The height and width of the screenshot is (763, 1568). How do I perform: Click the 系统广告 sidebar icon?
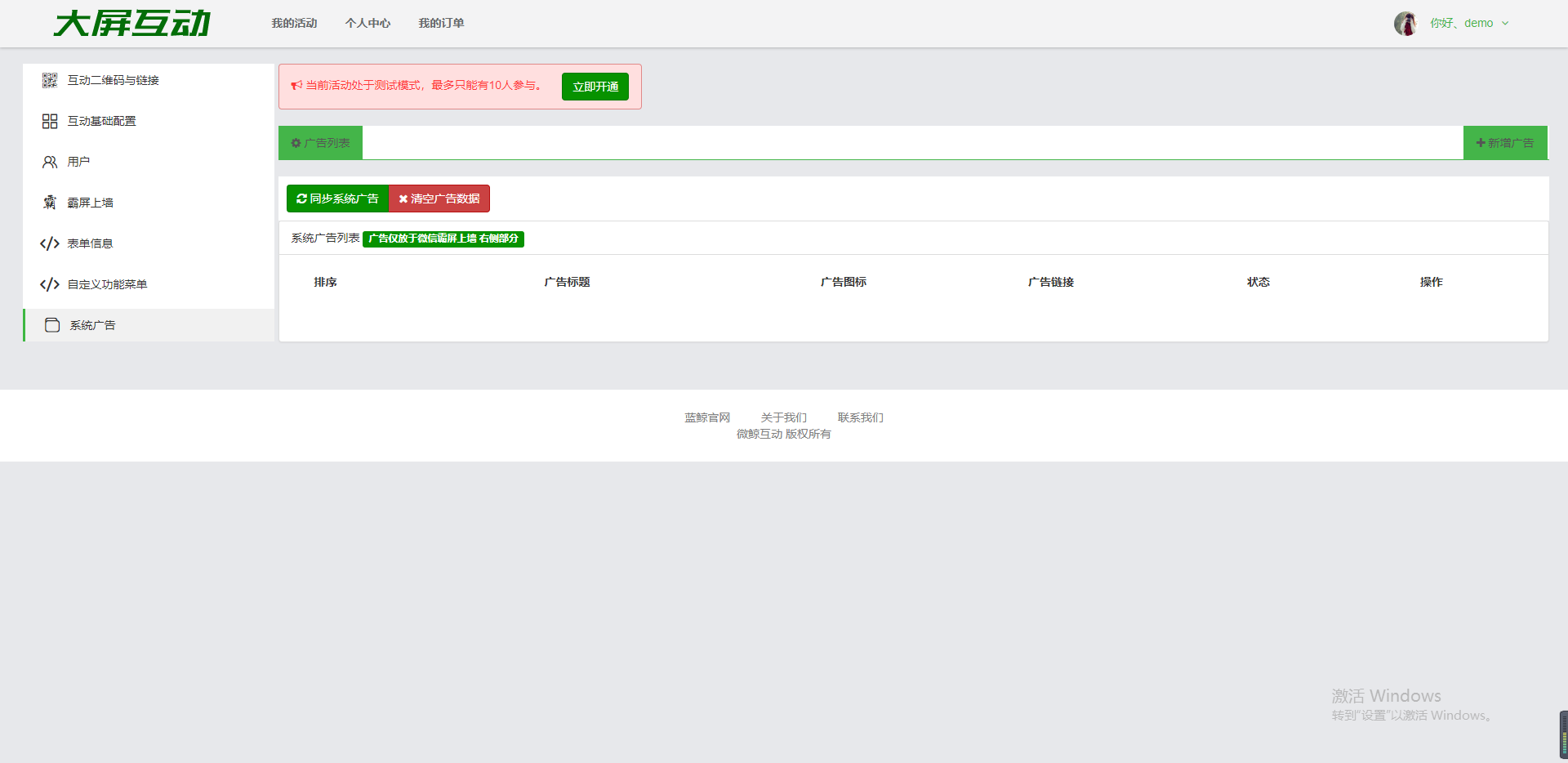coord(52,325)
